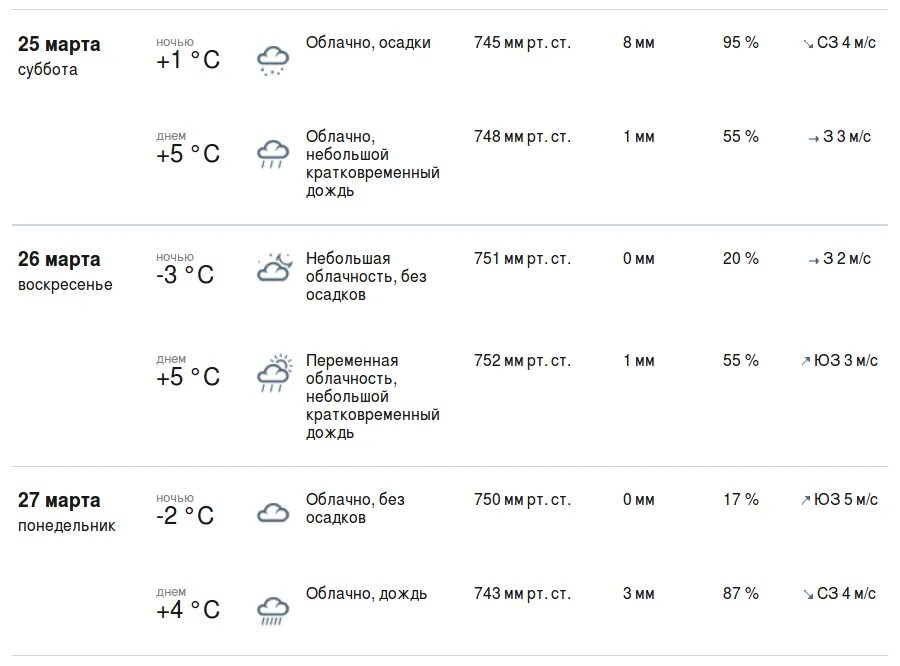Click the southwest wind arrow next to ЮЗ 5 м/с
Viewport: 900px width, 666px height.
(806, 500)
